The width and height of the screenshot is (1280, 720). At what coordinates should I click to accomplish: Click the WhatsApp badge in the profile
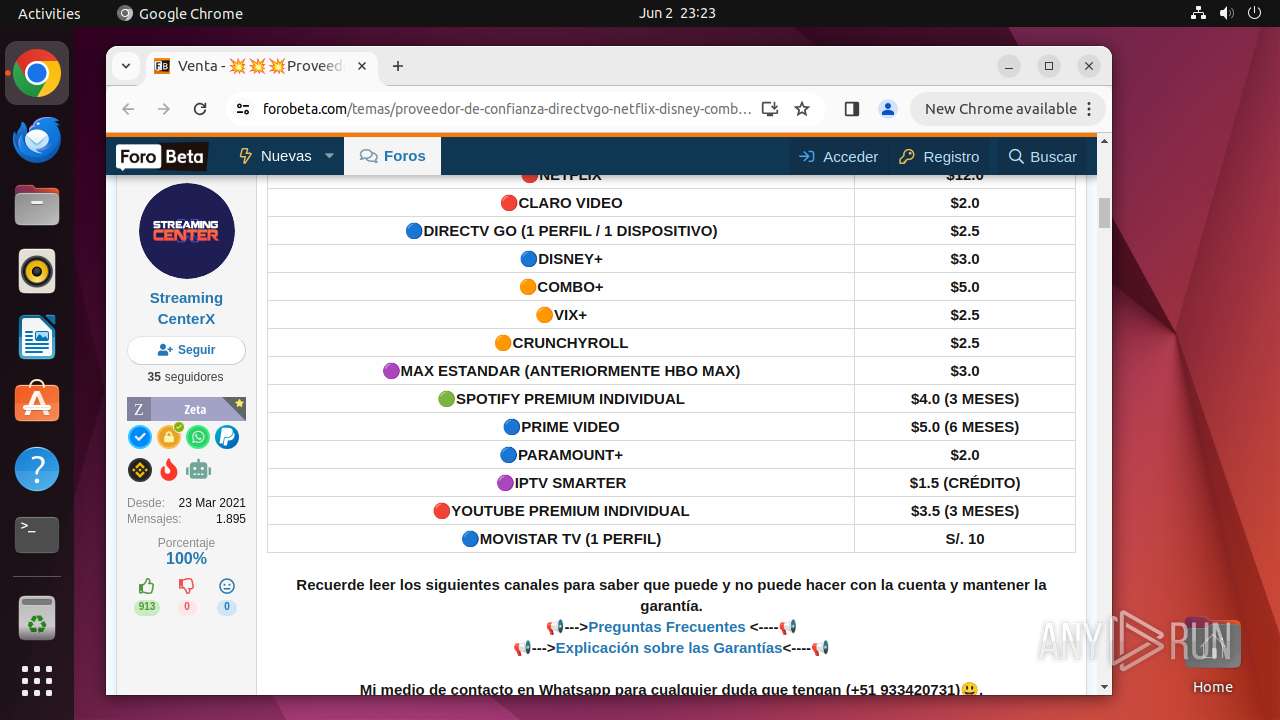click(x=198, y=437)
